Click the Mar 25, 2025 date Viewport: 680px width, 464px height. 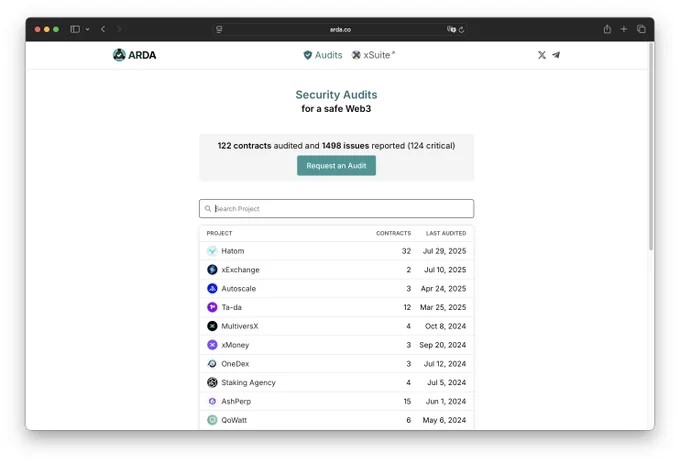click(443, 307)
